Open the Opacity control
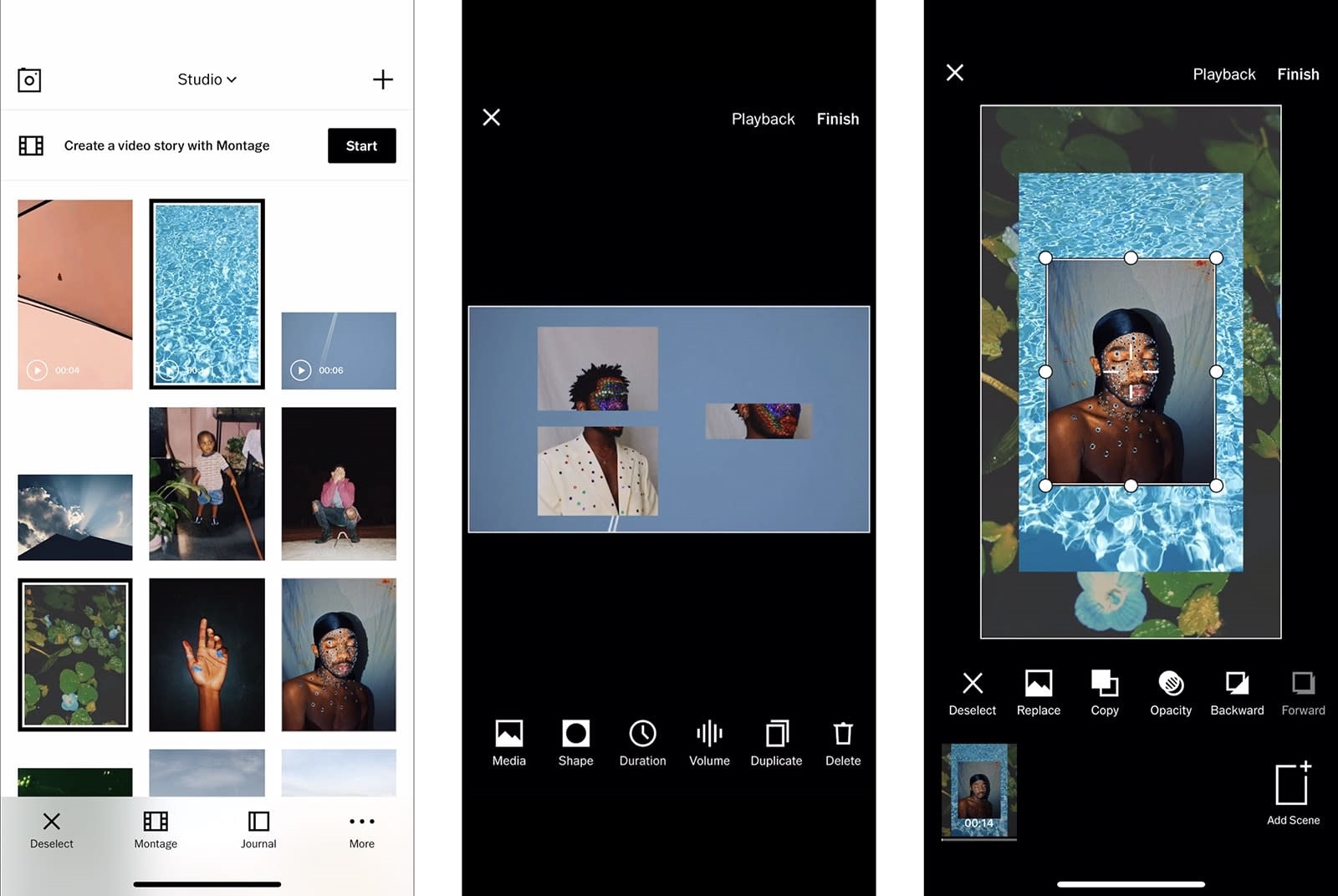1338x896 pixels. [x=1170, y=692]
